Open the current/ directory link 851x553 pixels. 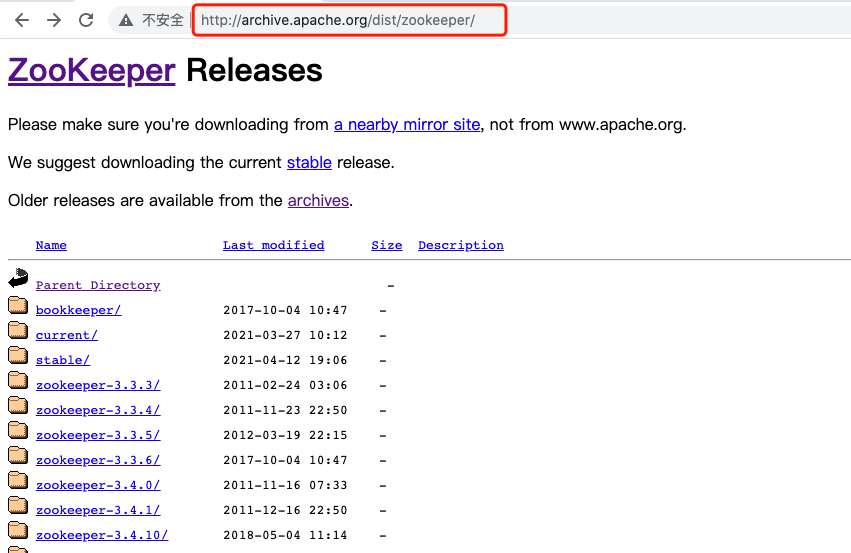(67, 335)
